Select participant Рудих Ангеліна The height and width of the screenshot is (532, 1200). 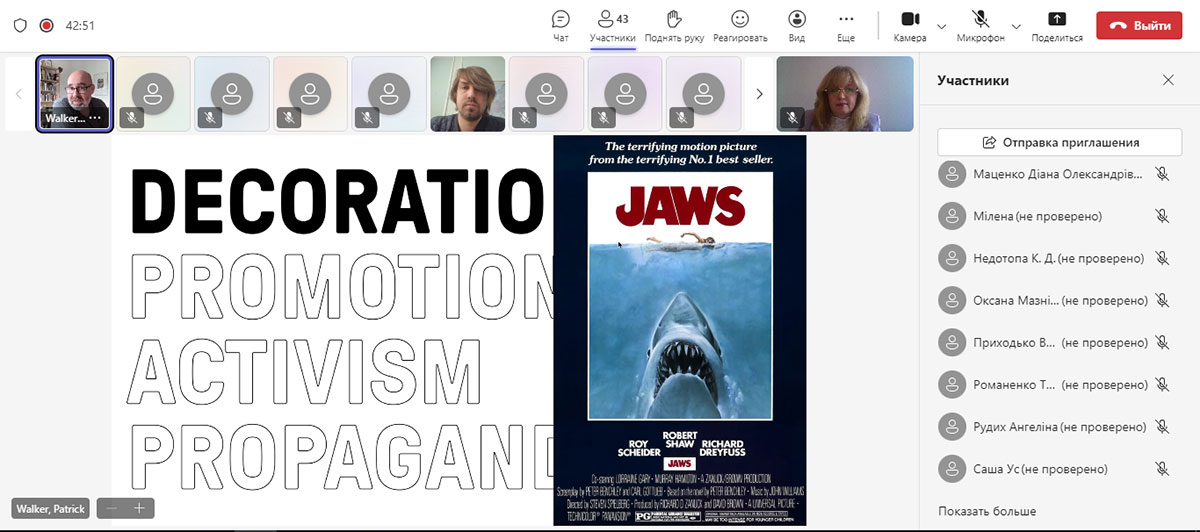(x=1060, y=426)
